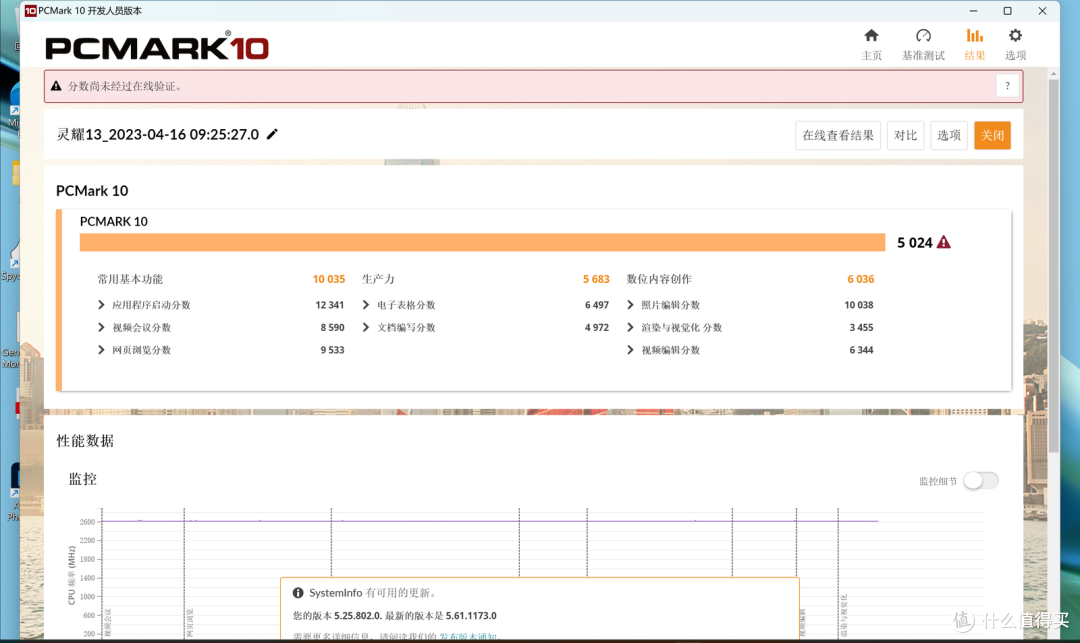Click the 数位内容创作 category label
The width and height of the screenshot is (1080, 643).
point(659,279)
